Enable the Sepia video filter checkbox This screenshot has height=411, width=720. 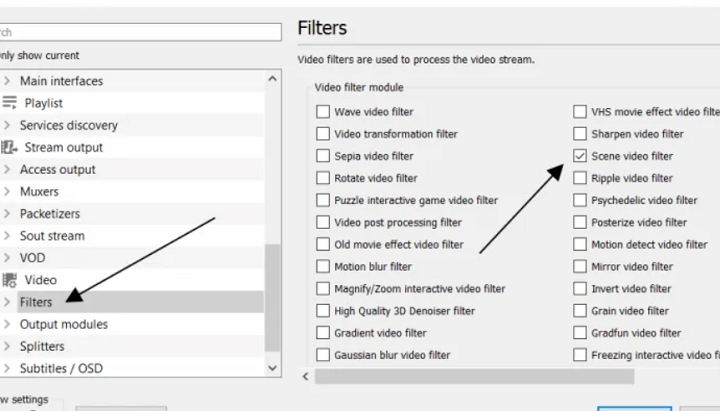pyautogui.click(x=323, y=156)
